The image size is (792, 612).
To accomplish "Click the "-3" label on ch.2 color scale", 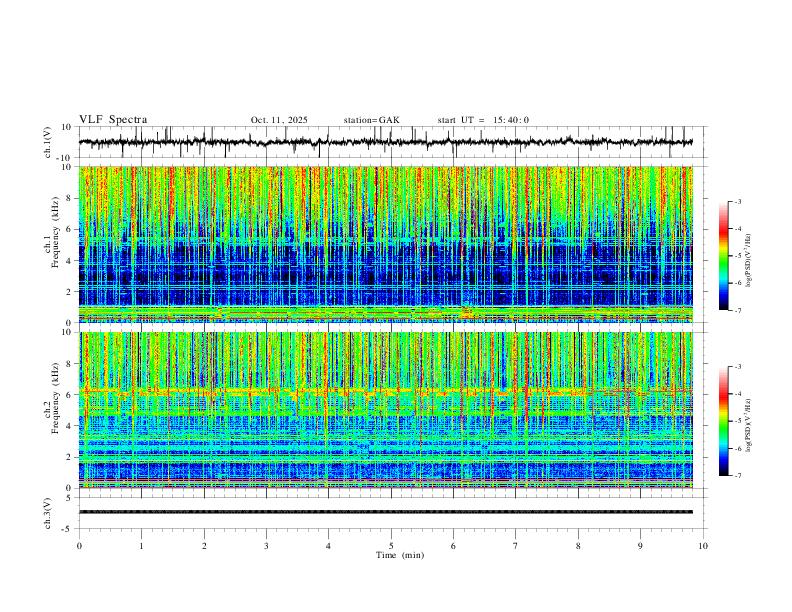I will coord(737,367).
